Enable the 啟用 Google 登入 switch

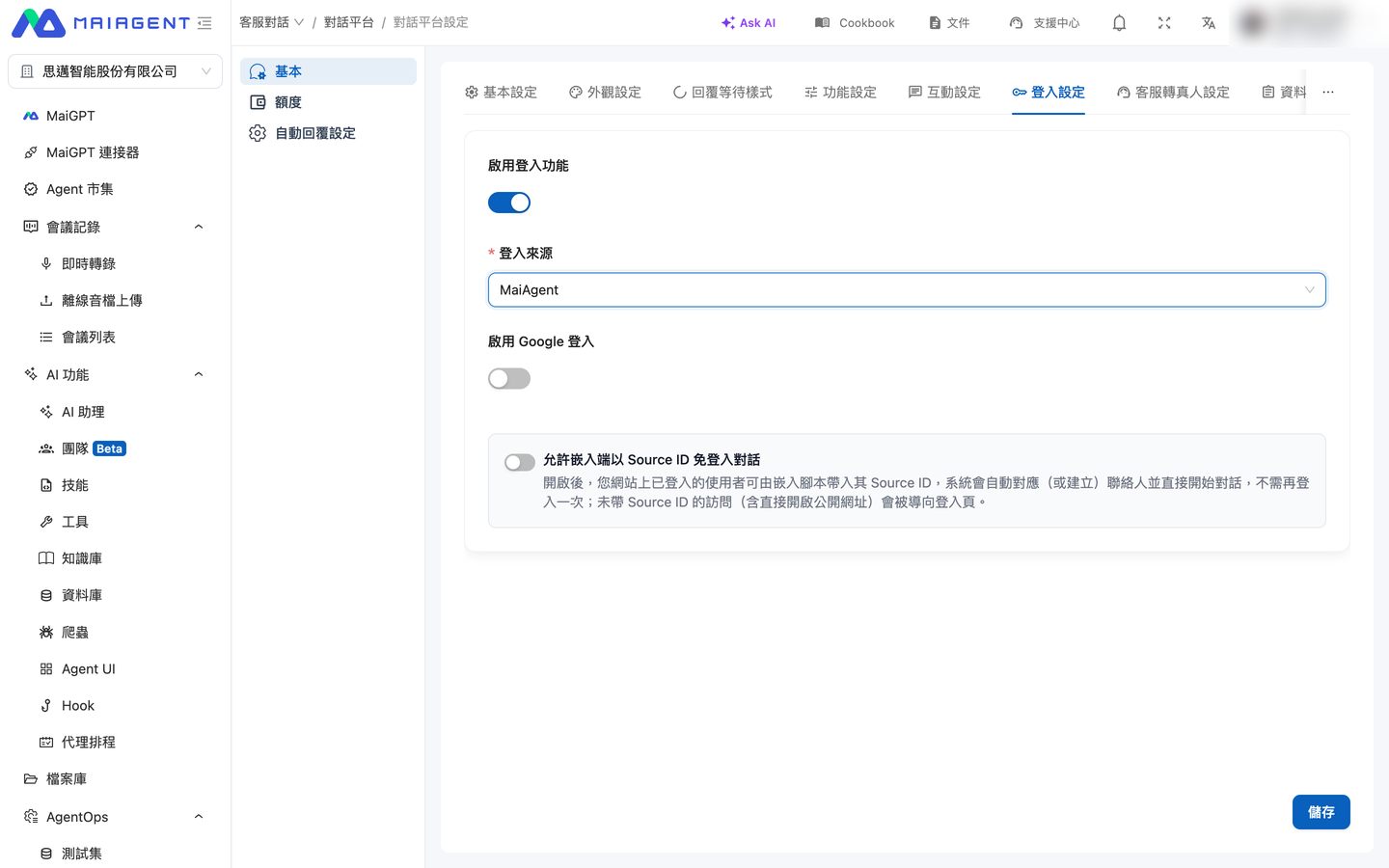pyautogui.click(x=509, y=379)
